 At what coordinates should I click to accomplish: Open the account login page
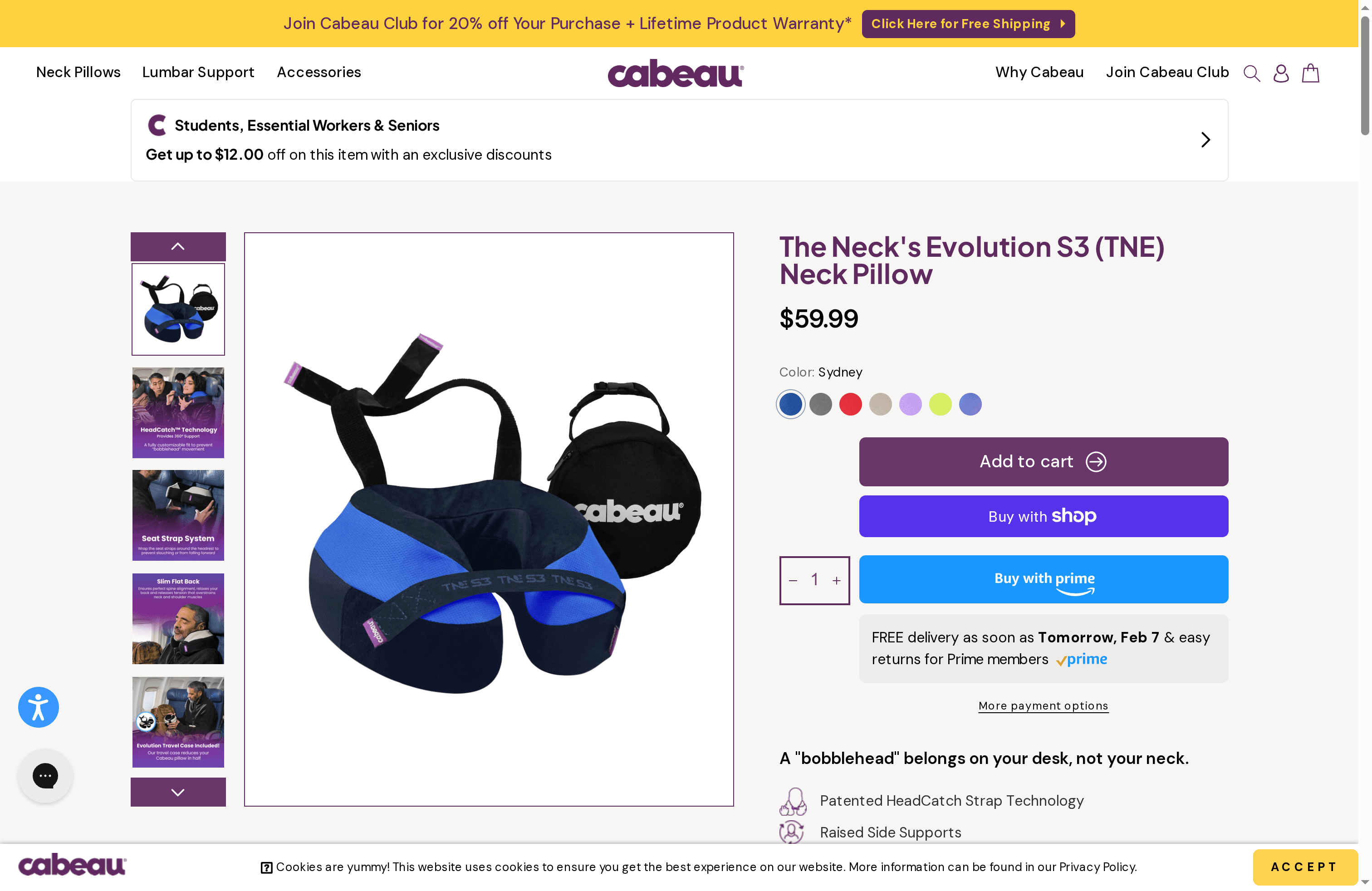(x=1280, y=73)
